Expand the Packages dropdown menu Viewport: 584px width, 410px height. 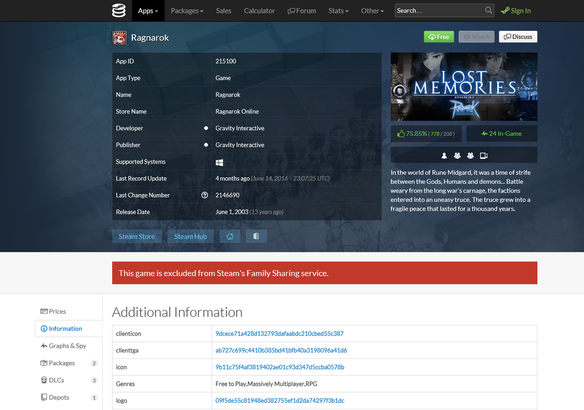187,11
